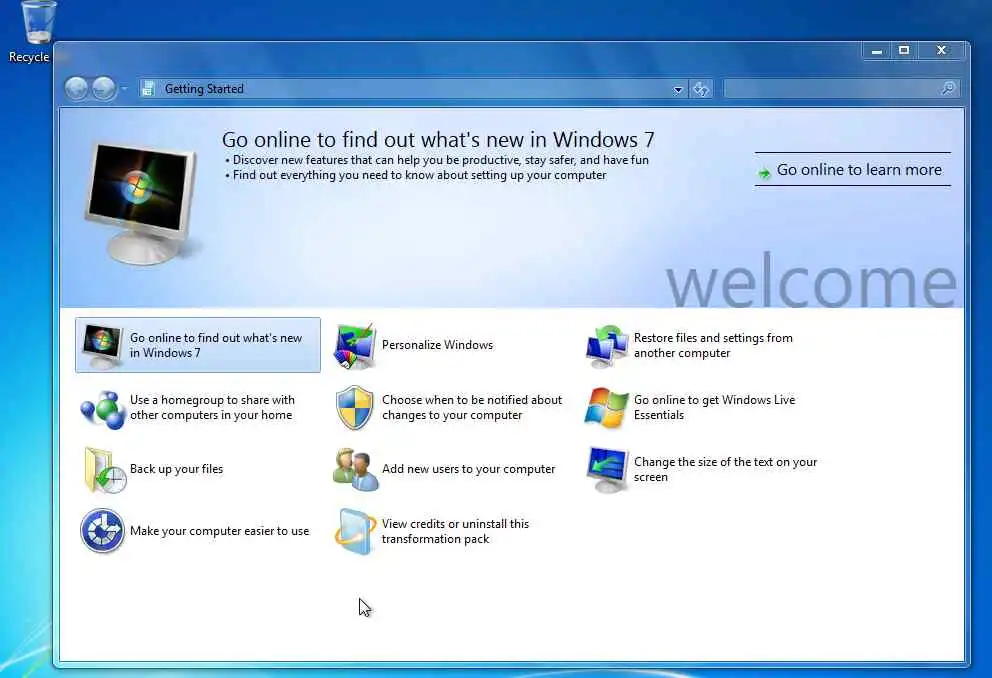Click "Restore files and settings from another computer"
Image resolution: width=992 pixels, height=678 pixels.
pos(713,345)
